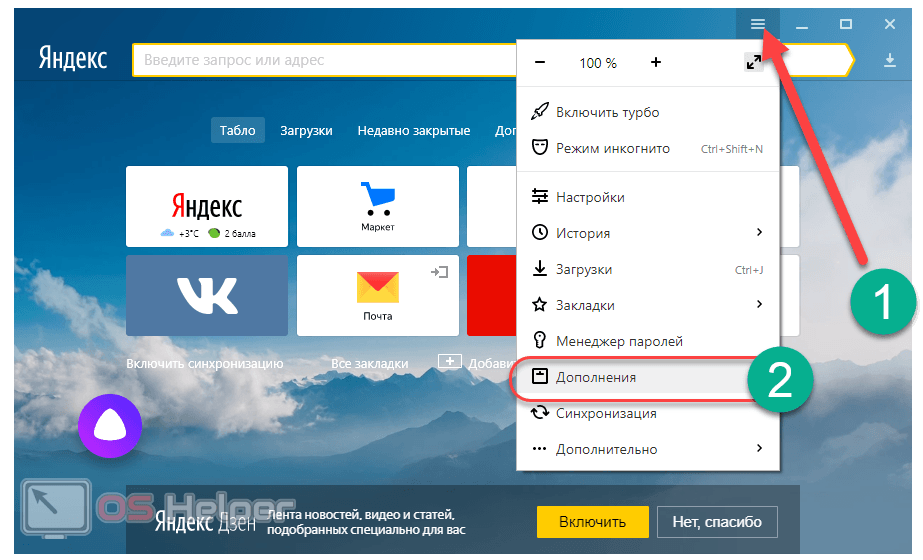Screen dimensions: 923x560
Task: Click the Яндекс logo beside the address bar
Action: tap(73, 59)
